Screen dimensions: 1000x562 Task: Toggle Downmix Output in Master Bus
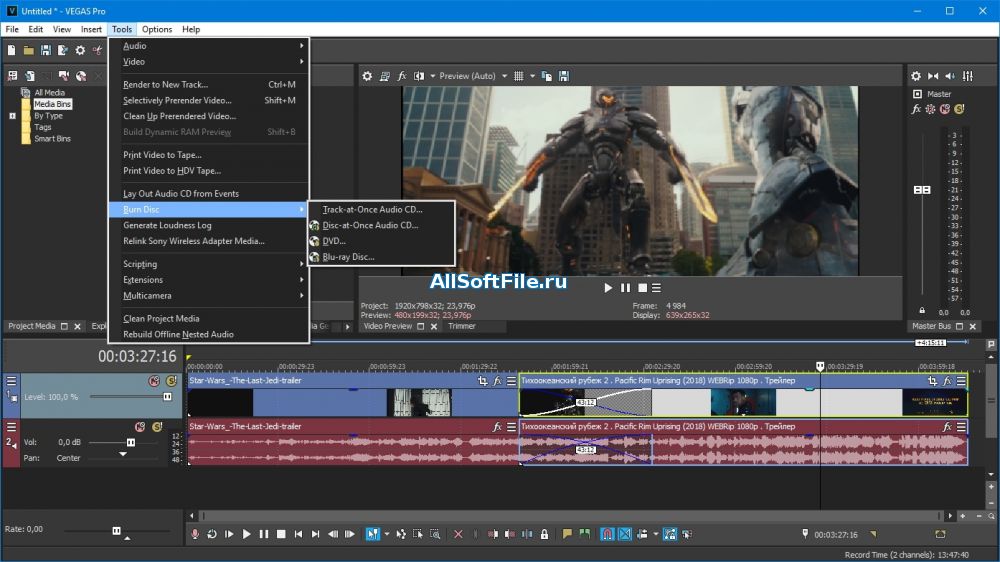(x=933, y=76)
